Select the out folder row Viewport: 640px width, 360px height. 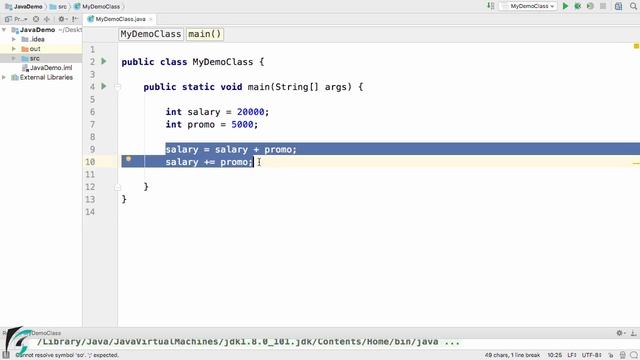41,49
